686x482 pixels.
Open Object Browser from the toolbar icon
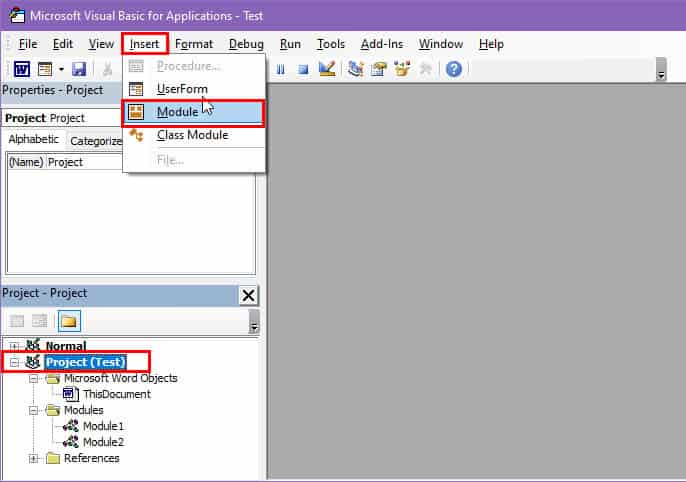point(402,69)
